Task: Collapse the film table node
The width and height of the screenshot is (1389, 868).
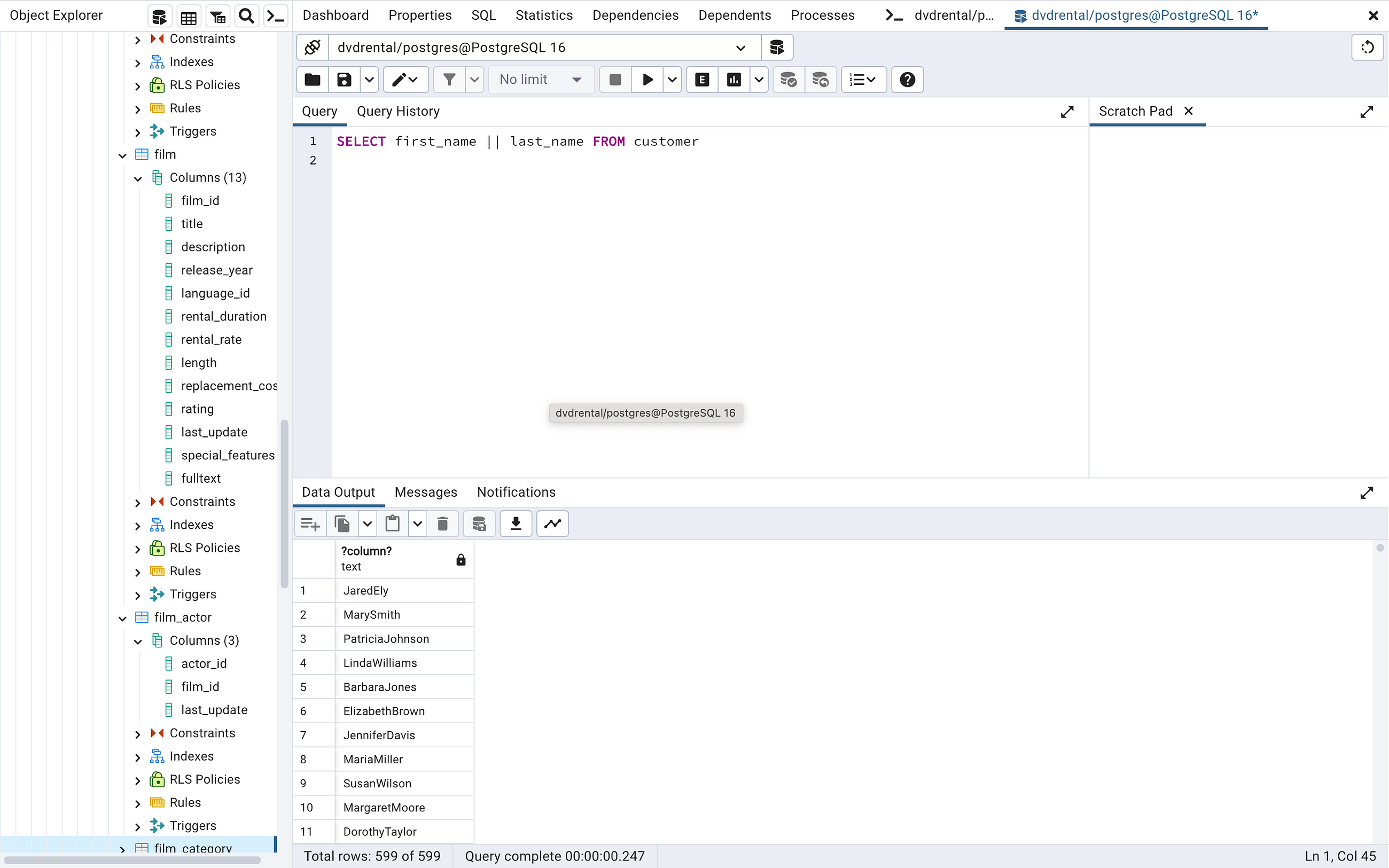Action: click(122, 155)
